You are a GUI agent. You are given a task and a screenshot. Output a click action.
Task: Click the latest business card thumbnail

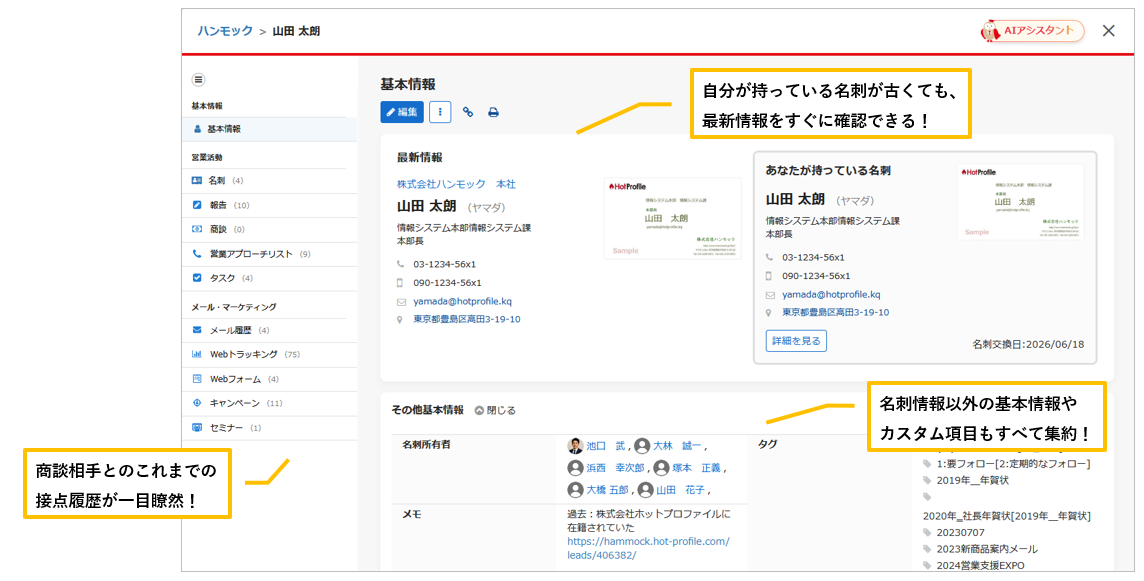point(673,218)
